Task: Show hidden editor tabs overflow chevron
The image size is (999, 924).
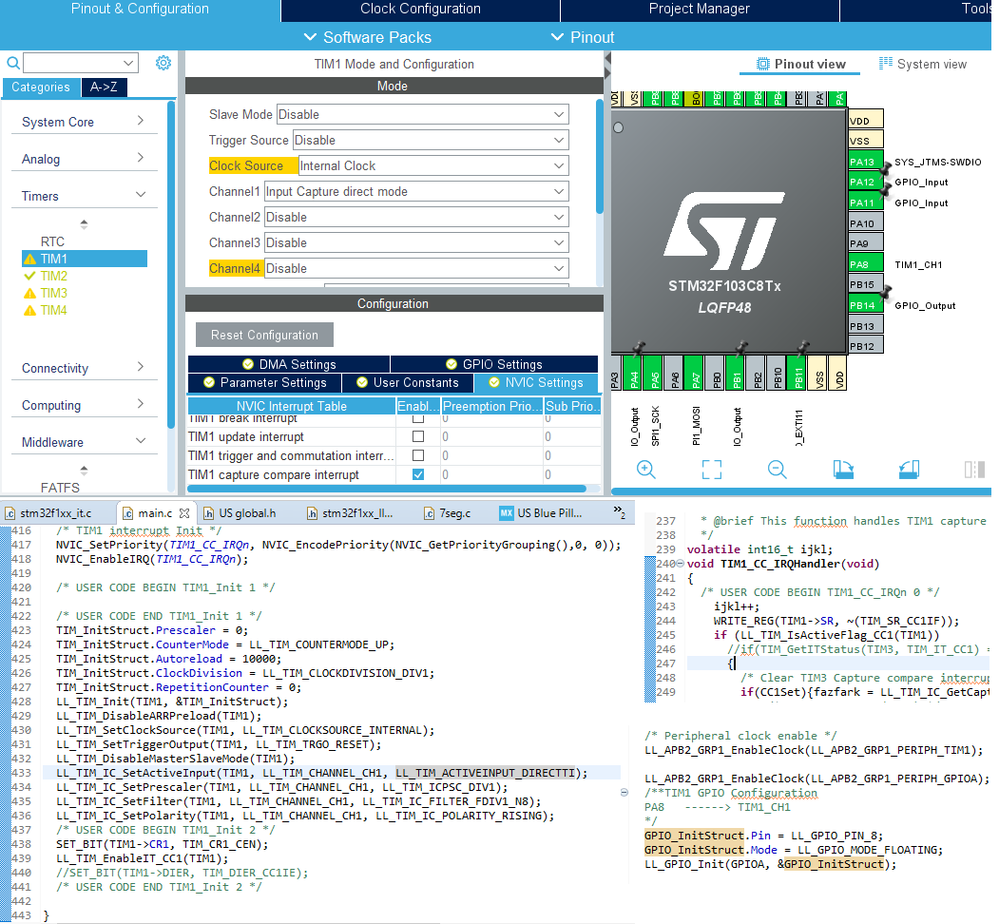Action: [619, 511]
